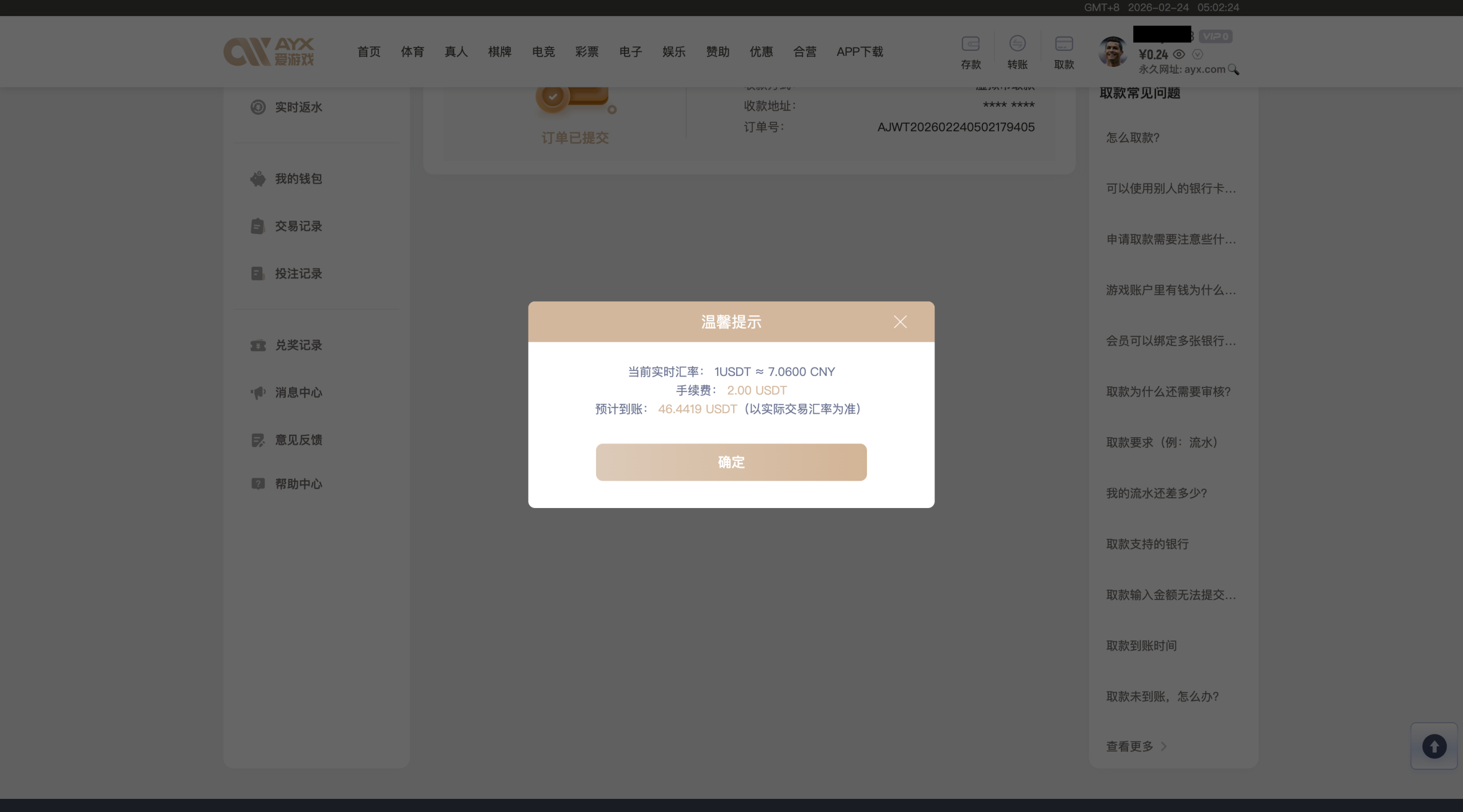
Task: Click the user avatar thumbnail
Action: coord(1113,51)
